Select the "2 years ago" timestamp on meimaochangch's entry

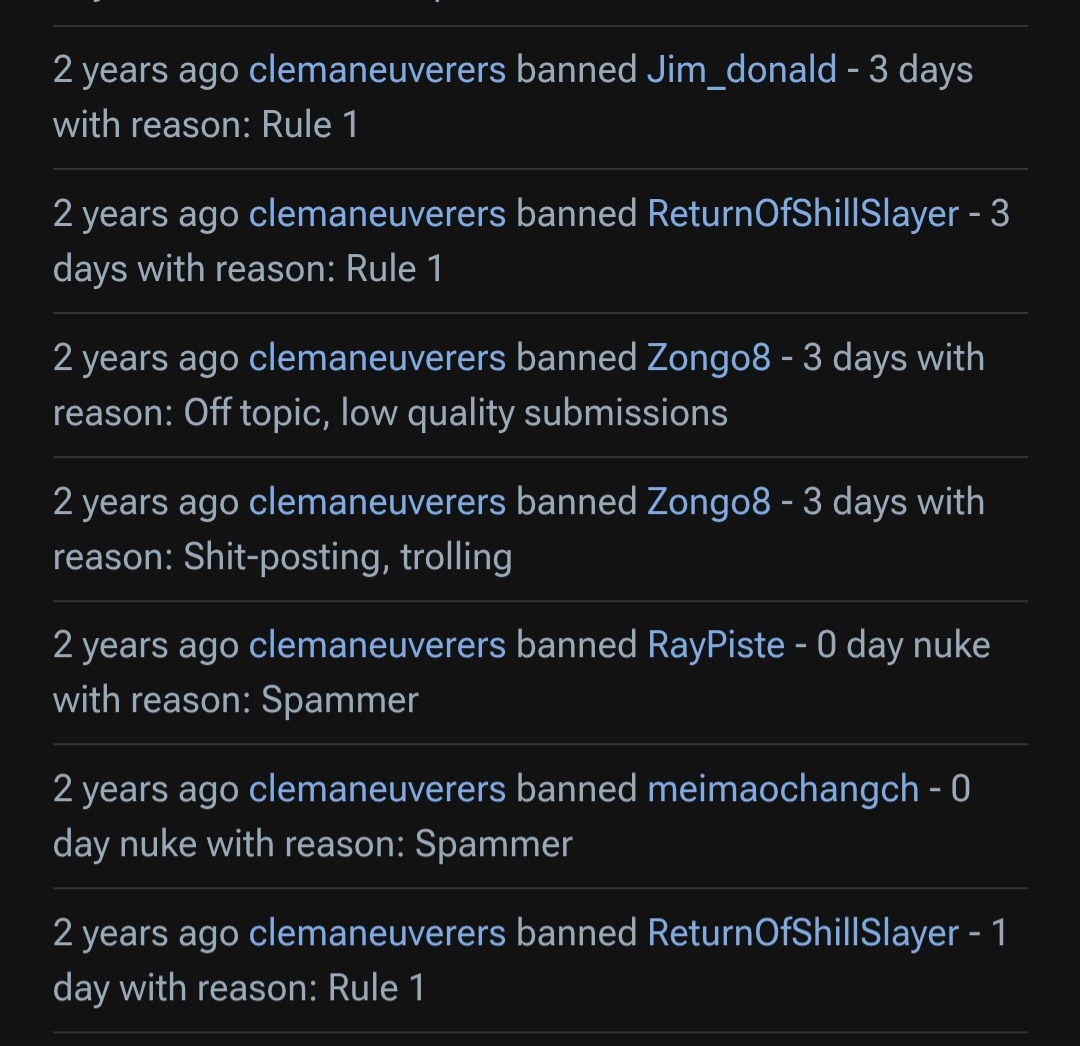146,789
